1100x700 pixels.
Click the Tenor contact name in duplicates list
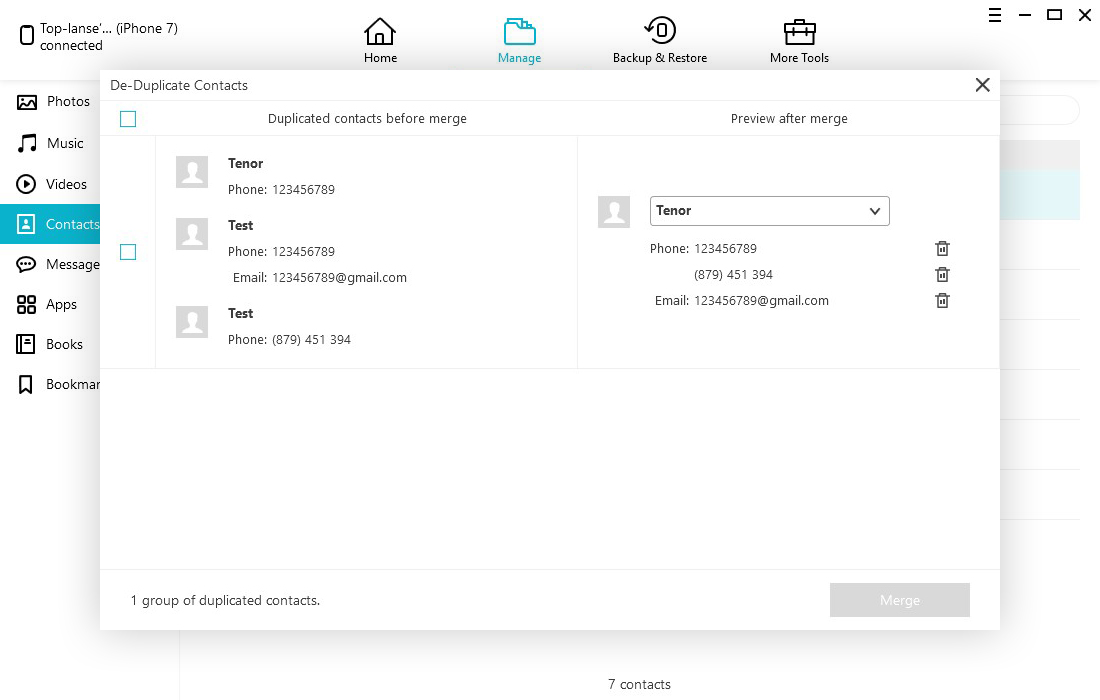246,163
